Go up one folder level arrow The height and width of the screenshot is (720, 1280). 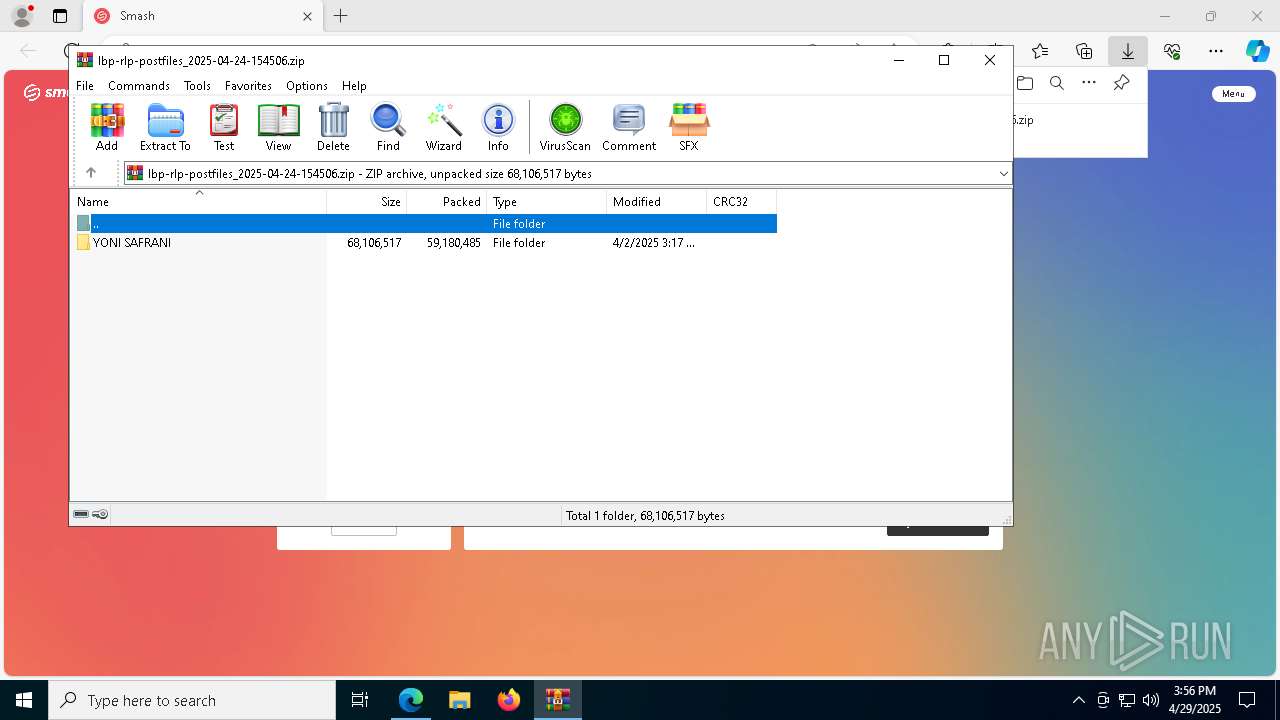[91, 173]
